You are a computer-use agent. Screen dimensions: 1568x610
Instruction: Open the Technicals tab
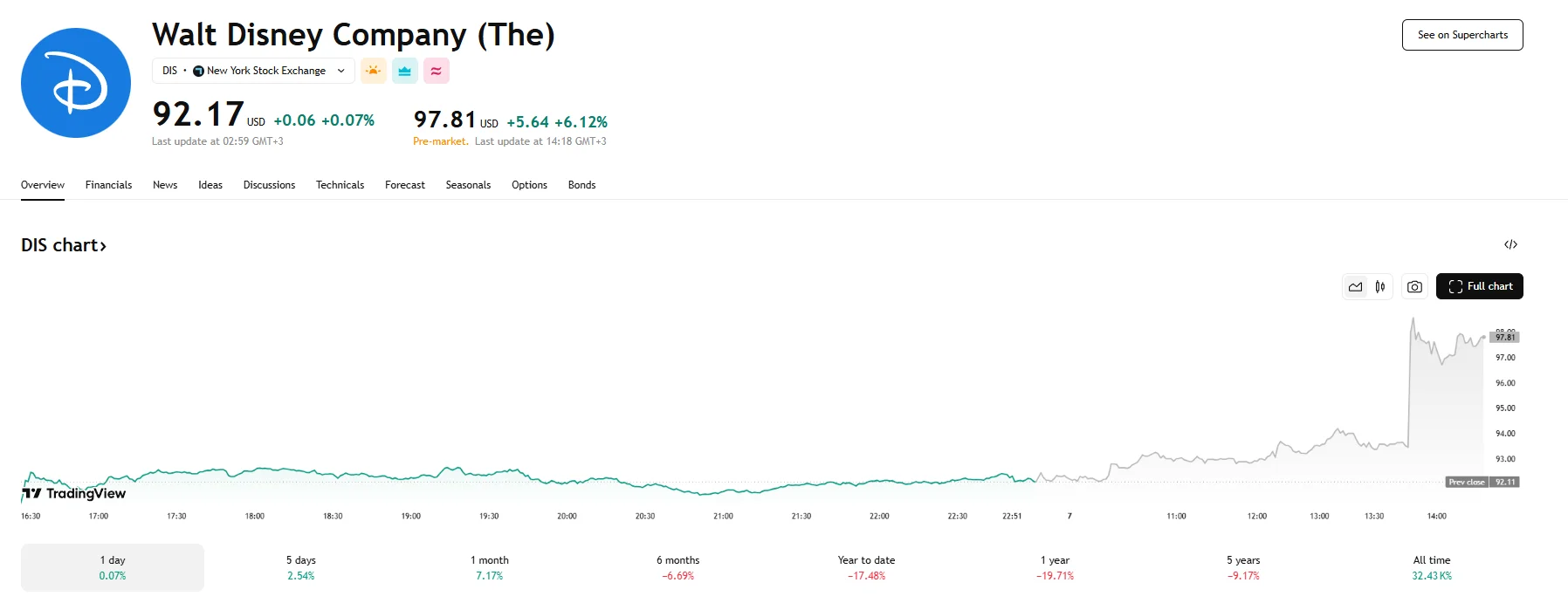(340, 185)
